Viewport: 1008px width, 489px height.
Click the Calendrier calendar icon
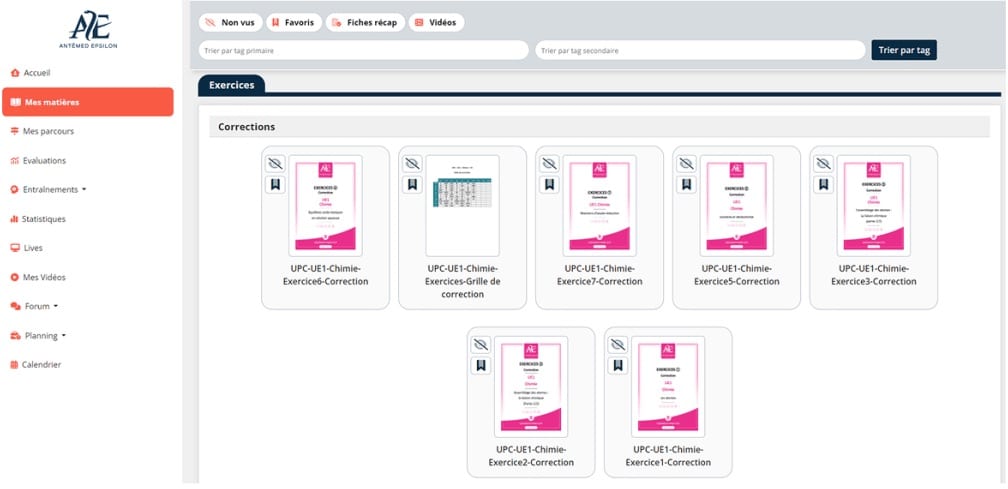point(15,365)
